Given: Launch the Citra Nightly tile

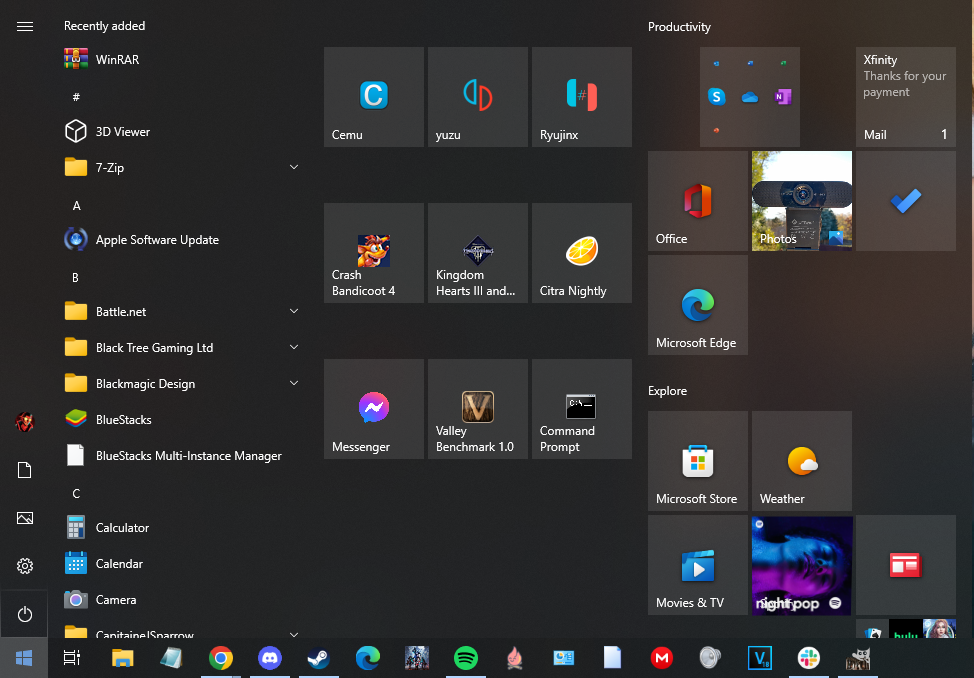Looking at the screenshot, I should 581,253.
